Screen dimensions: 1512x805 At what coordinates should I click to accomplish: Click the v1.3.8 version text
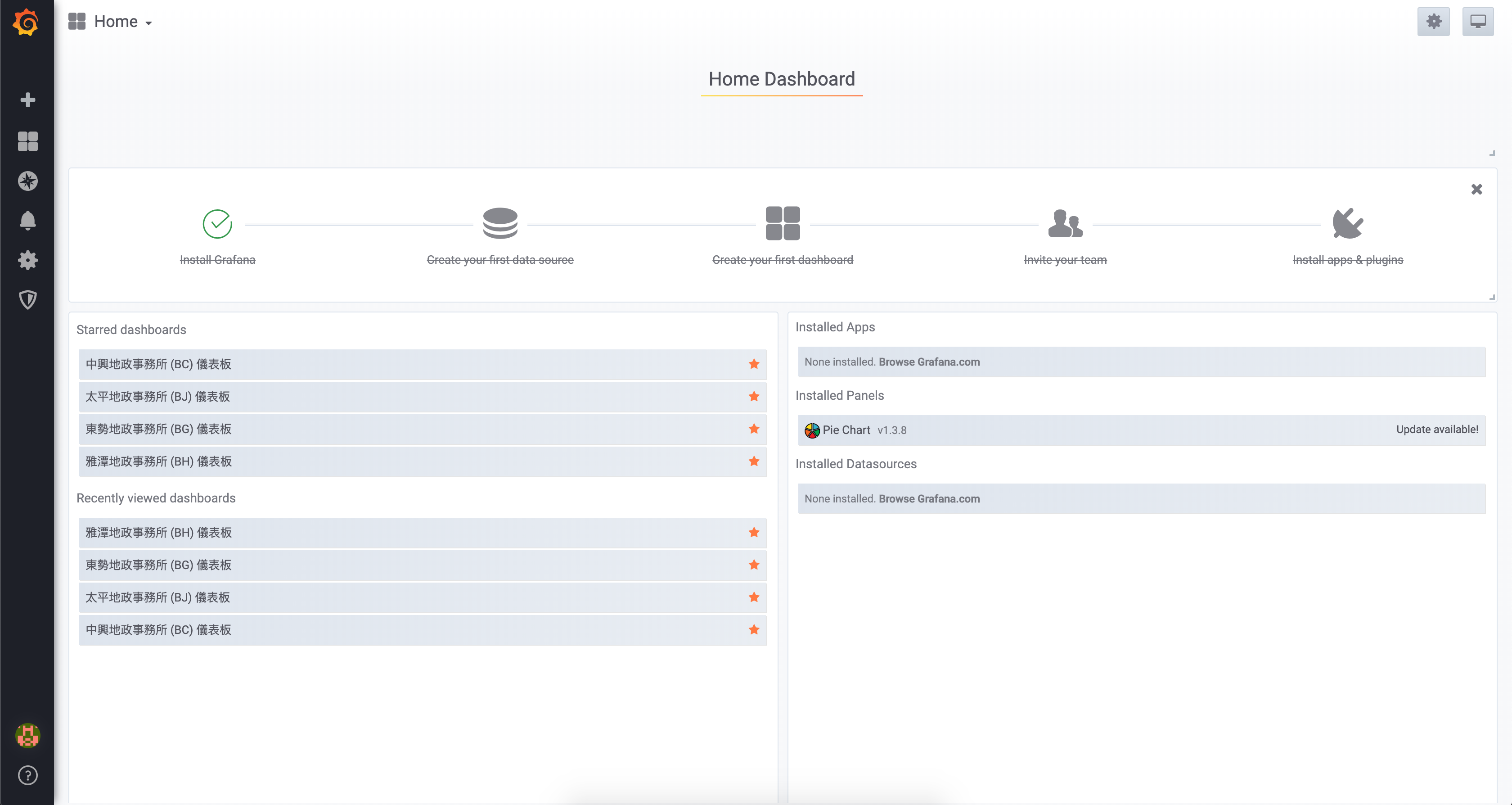(891, 430)
